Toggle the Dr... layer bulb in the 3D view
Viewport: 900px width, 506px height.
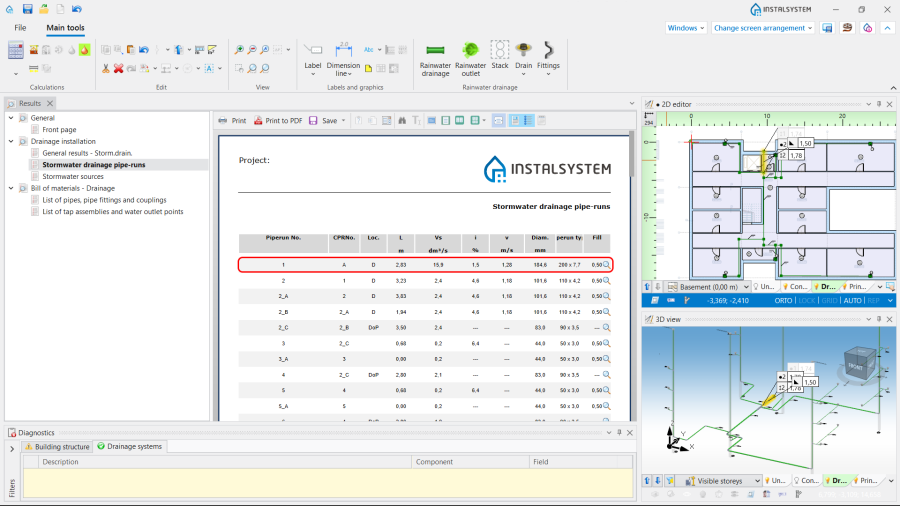point(827,481)
